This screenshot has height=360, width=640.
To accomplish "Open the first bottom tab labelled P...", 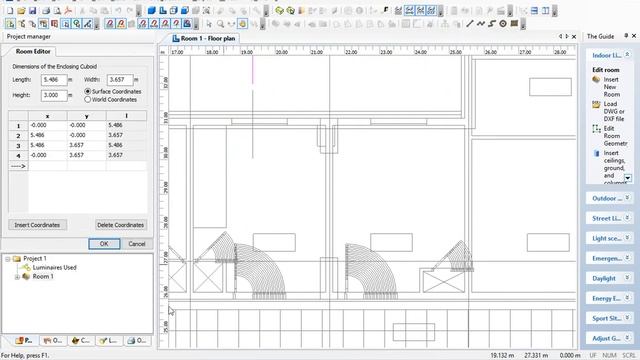I will [x=24, y=340].
